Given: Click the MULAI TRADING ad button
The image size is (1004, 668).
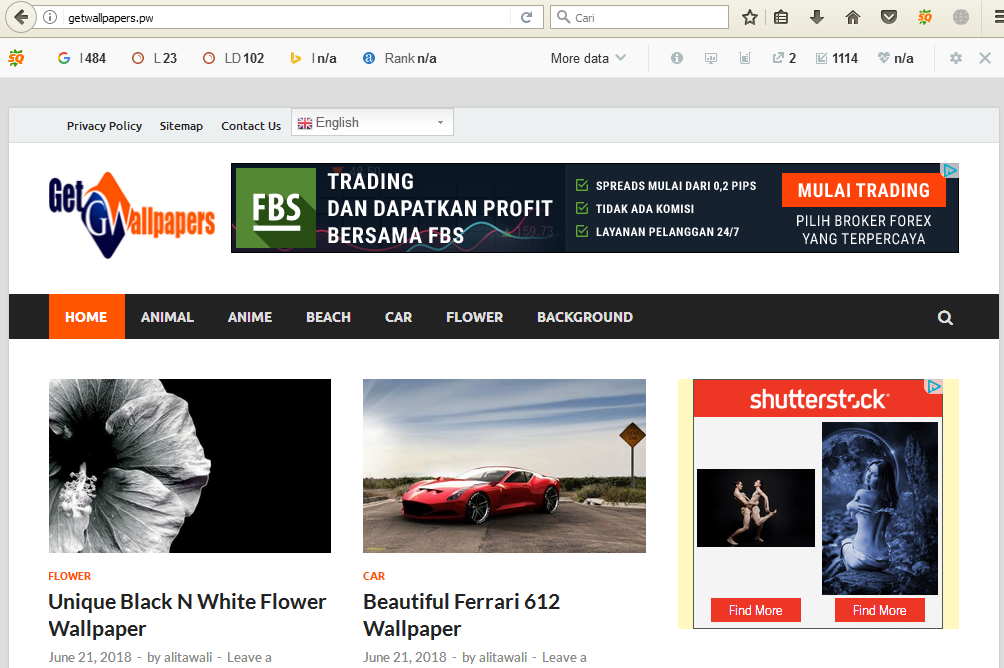Looking at the screenshot, I should tap(863, 190).
